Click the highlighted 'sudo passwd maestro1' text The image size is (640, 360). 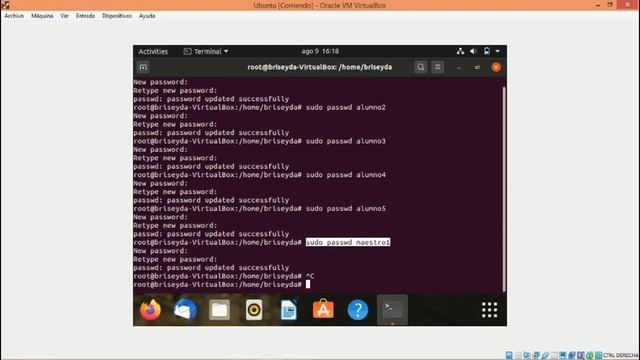[x=348, y=242]
